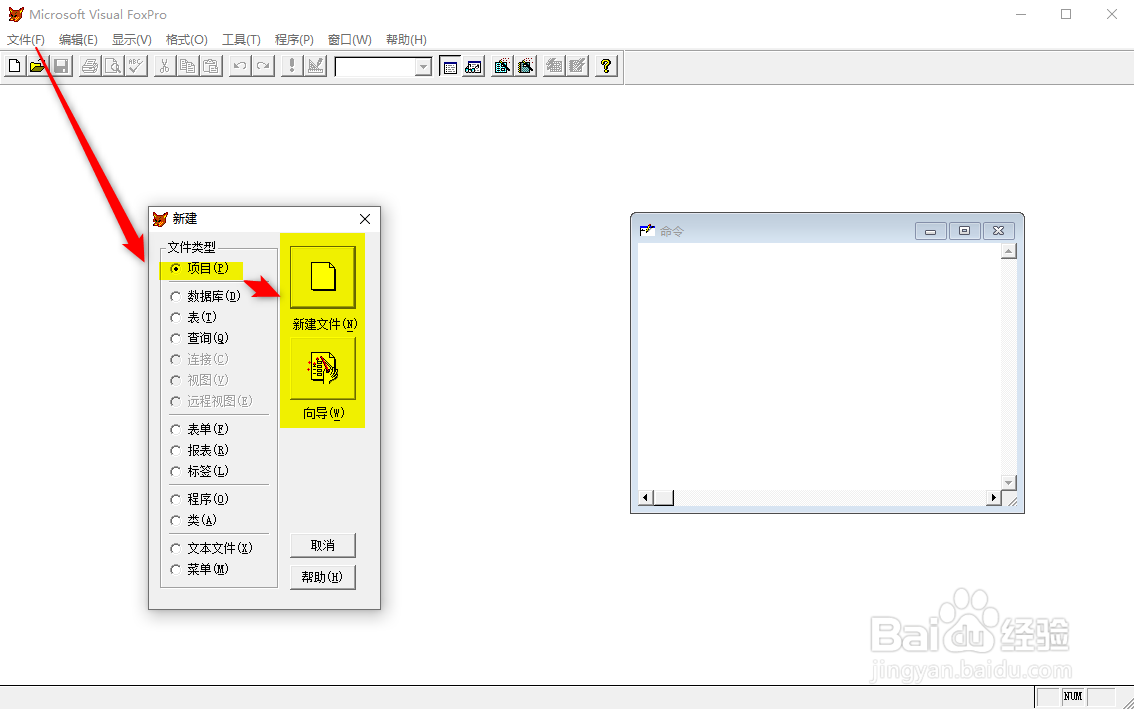Click the ABC spelling check icon
This screenshot has width=1134, height=709.
click(x=136, y=67)
